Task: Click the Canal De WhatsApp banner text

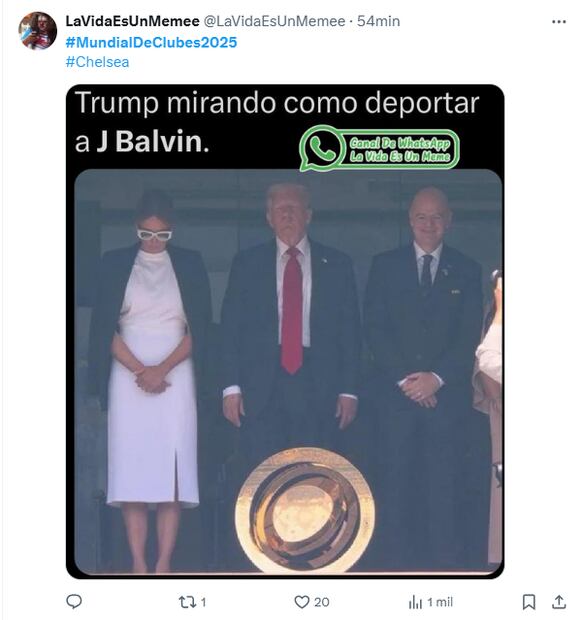Action: tap(400, 149)
